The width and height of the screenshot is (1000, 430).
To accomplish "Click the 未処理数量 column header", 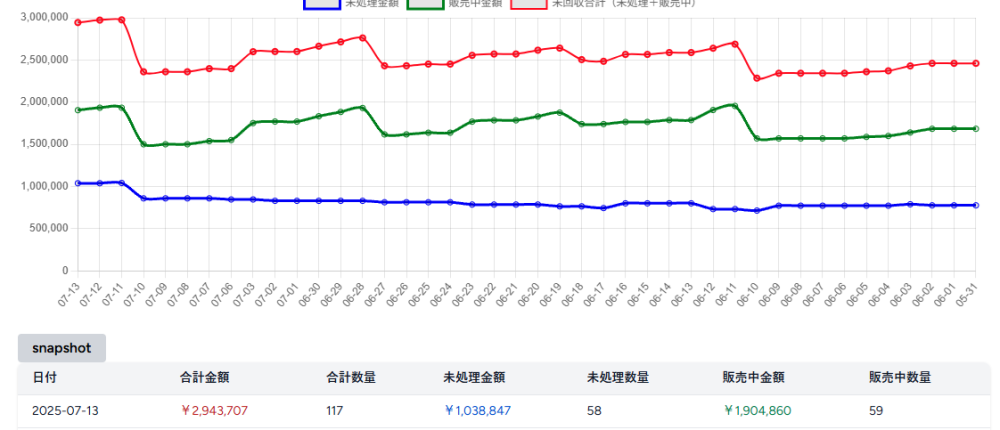I will [x=618, y=378].
